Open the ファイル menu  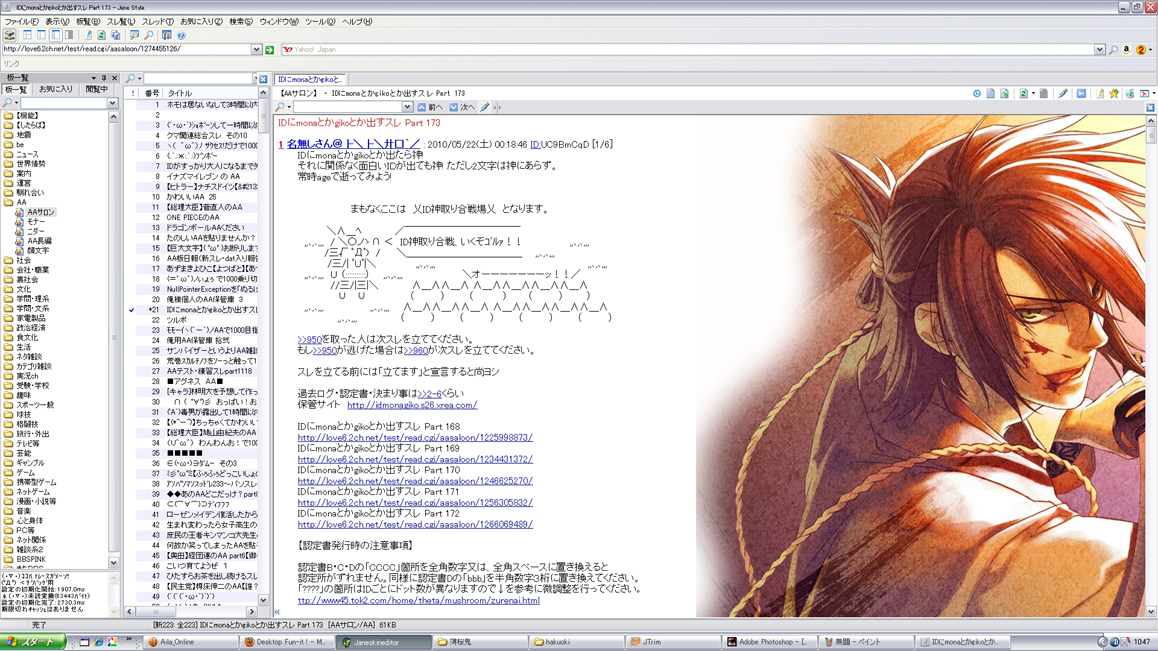(x=21, y=21)
